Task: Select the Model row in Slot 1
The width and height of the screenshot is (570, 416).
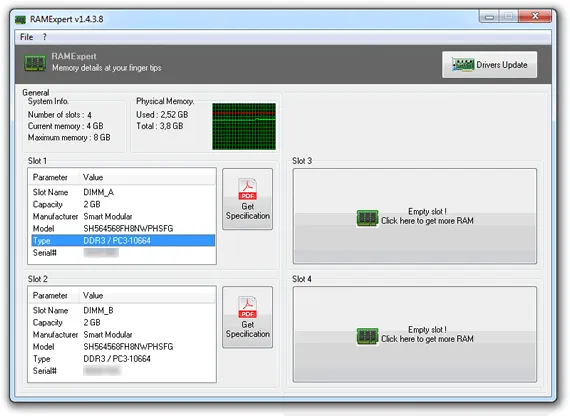Action: tap(123, 228)
